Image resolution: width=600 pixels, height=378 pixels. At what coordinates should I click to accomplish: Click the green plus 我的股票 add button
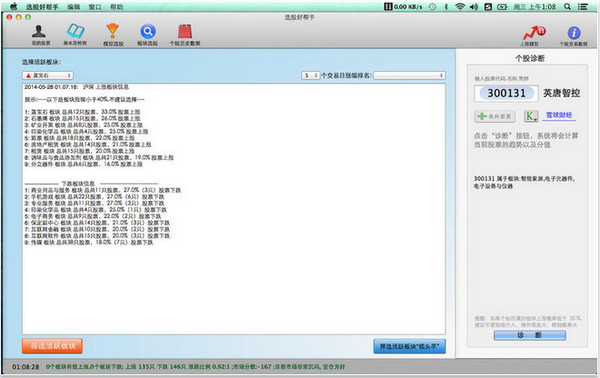tap(495, 116)
